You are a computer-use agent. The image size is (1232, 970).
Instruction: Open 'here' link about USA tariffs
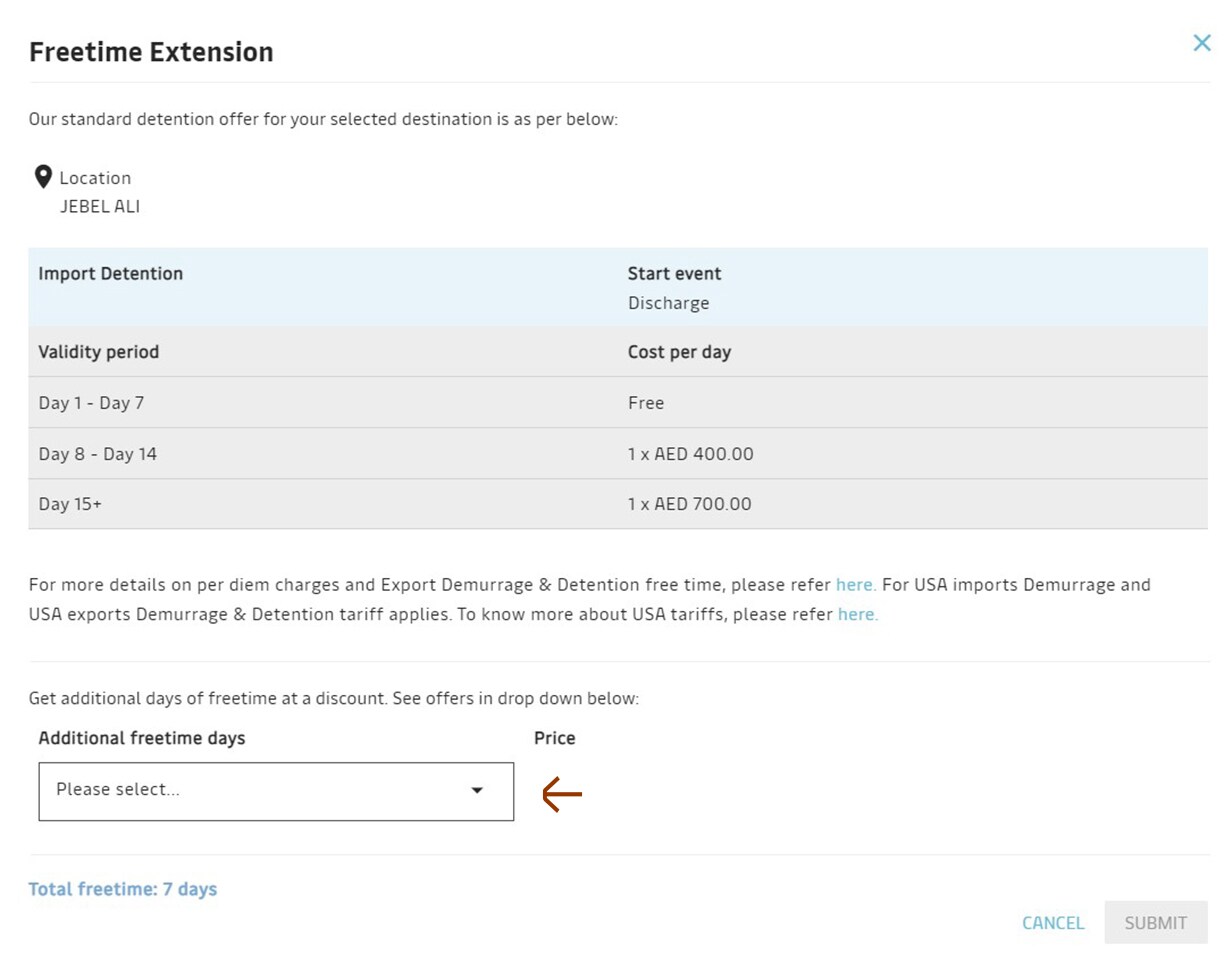click(x=857, y=614)
